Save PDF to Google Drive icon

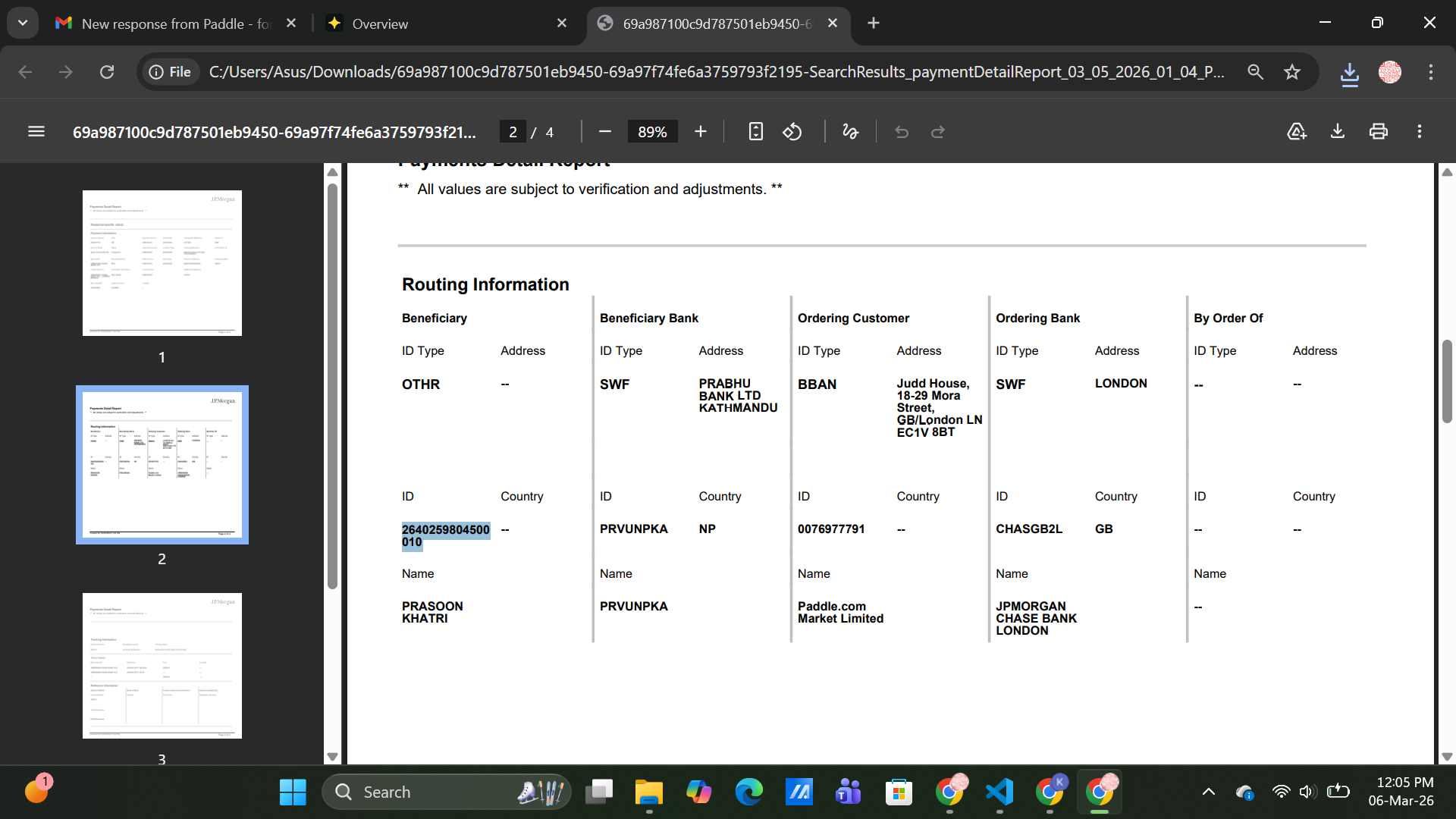point(1296,132)
